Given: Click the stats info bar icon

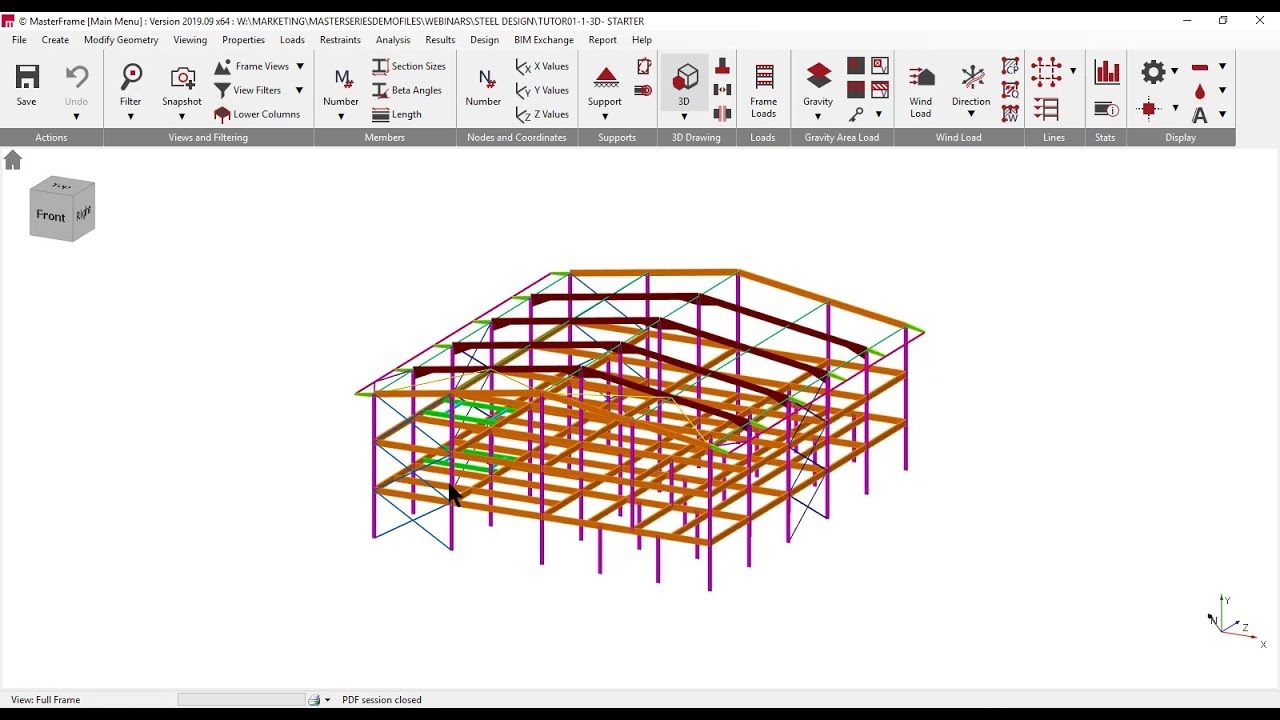Looking at the screenshot, I should pyautogui.click(x=1106, y=109).
